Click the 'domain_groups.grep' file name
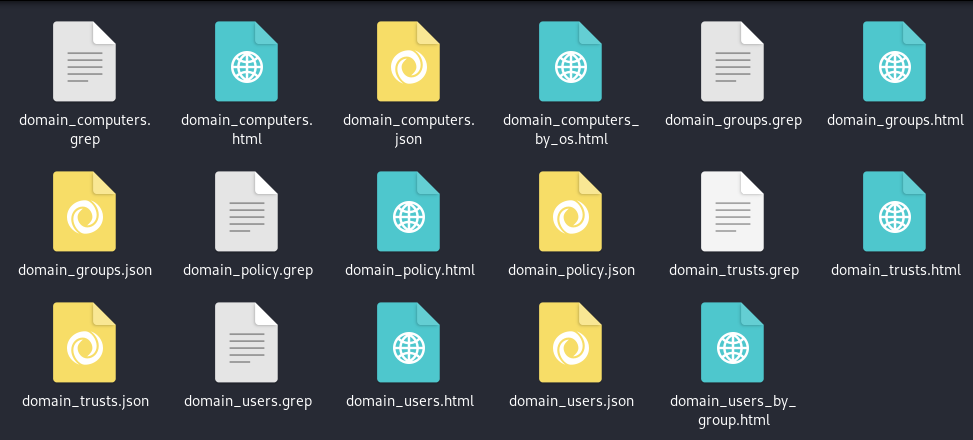Viewport: 973px width, 440px height. coord(733,120)
